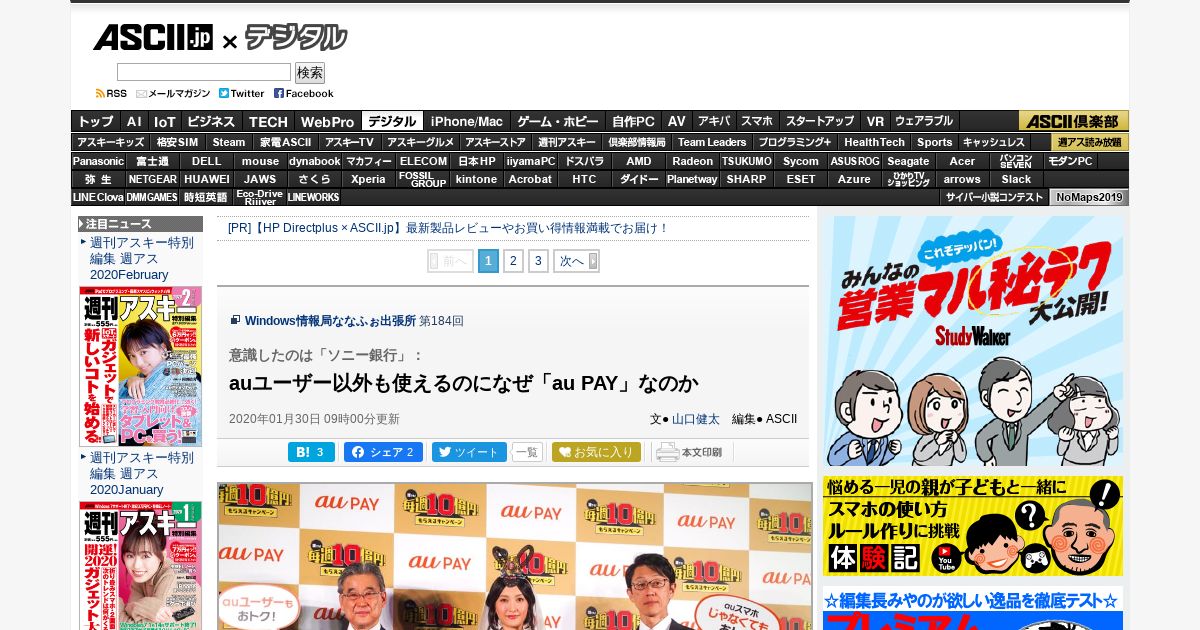
Task: Open the NoMaps2019 link
Action: point(1089,197)
